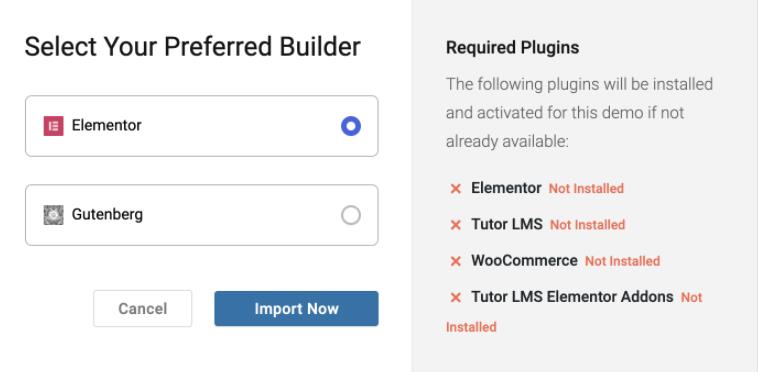Select the Gutenberg radio button
This screenshot has height=372, width=758.
click(351, 215)
